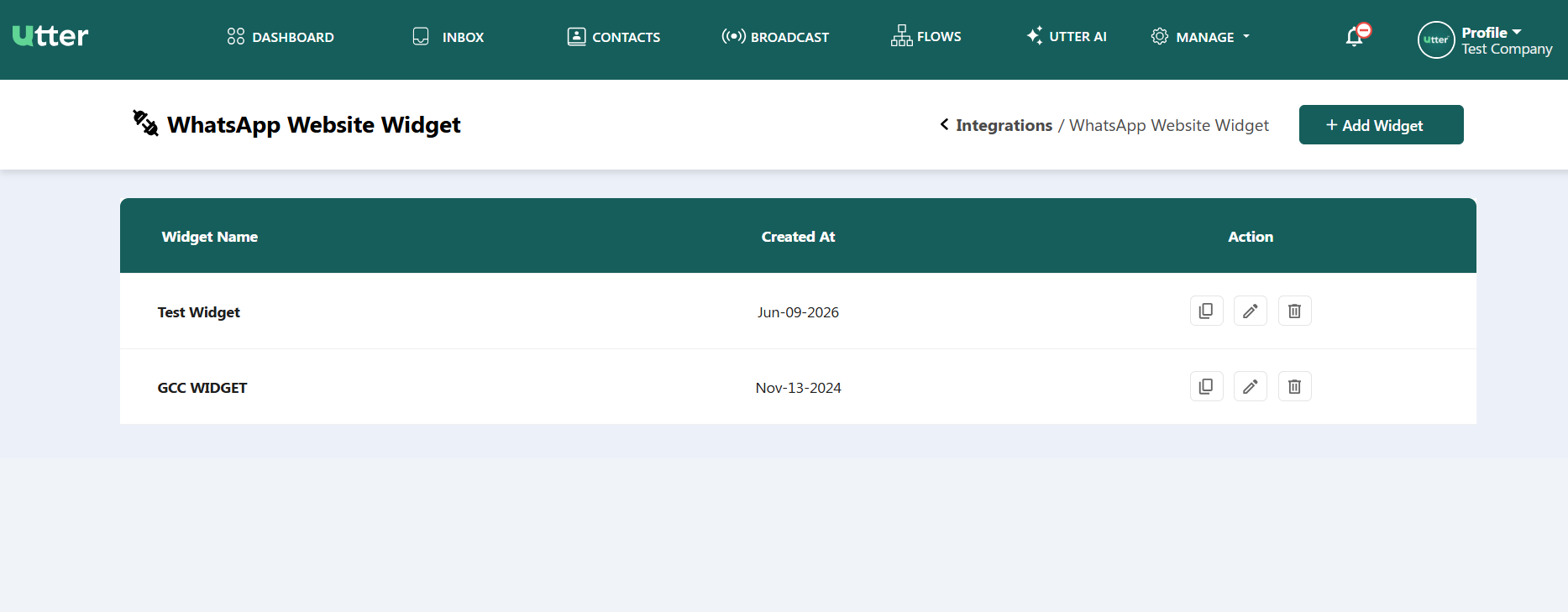Open the Flows page

[x=926, y=36]
